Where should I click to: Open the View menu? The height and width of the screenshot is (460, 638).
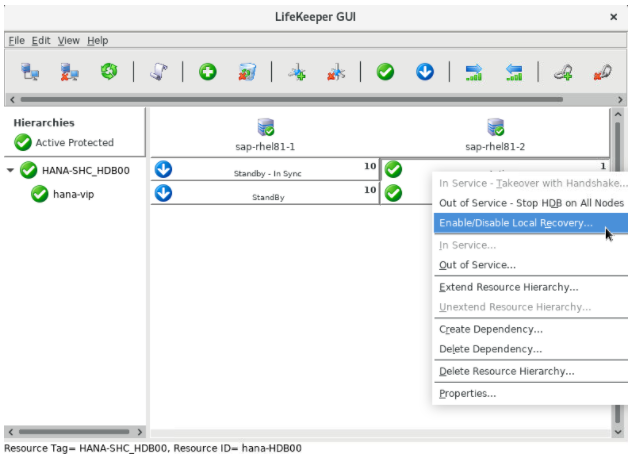pyautogui.click(x=68, y=41)
